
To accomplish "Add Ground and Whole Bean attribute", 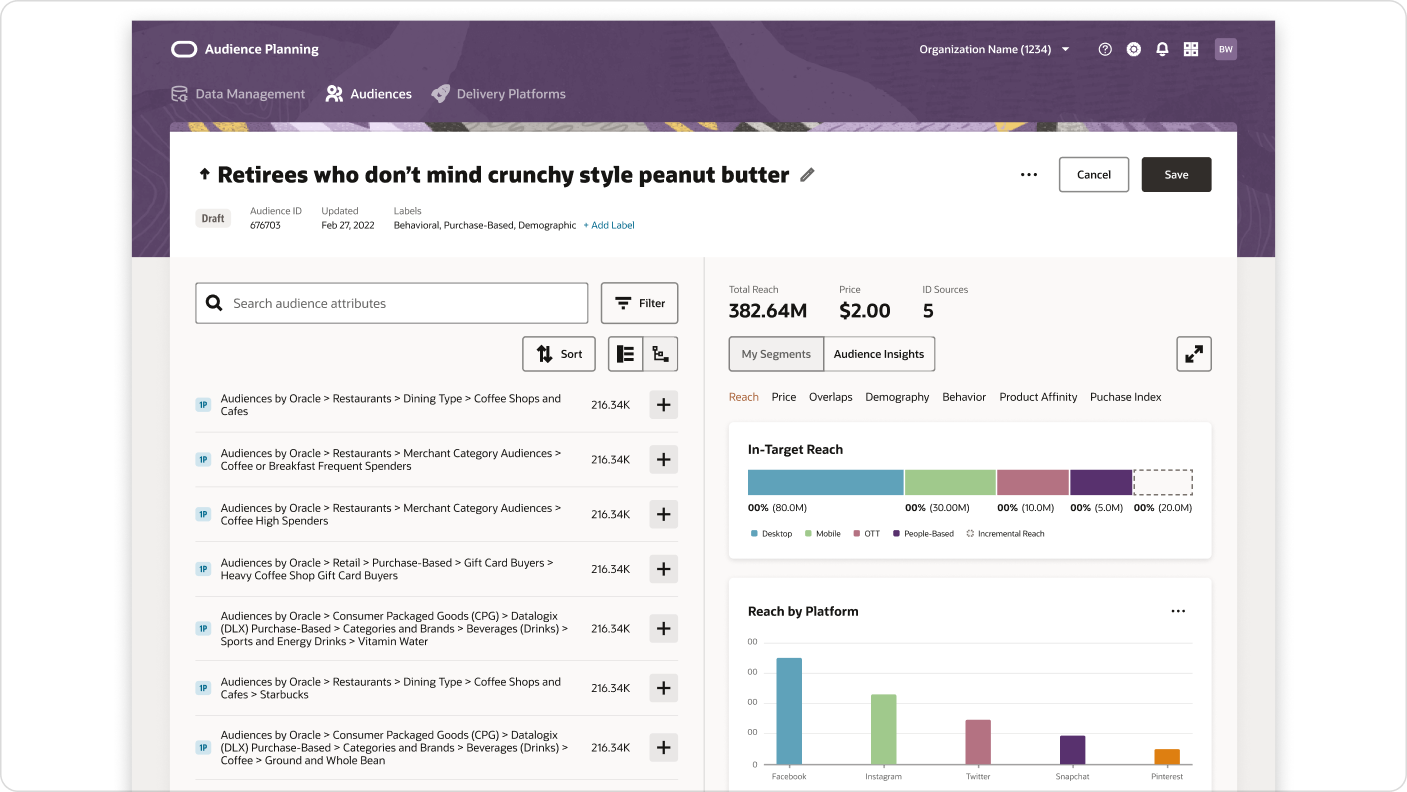I will [x=664, y=747].
